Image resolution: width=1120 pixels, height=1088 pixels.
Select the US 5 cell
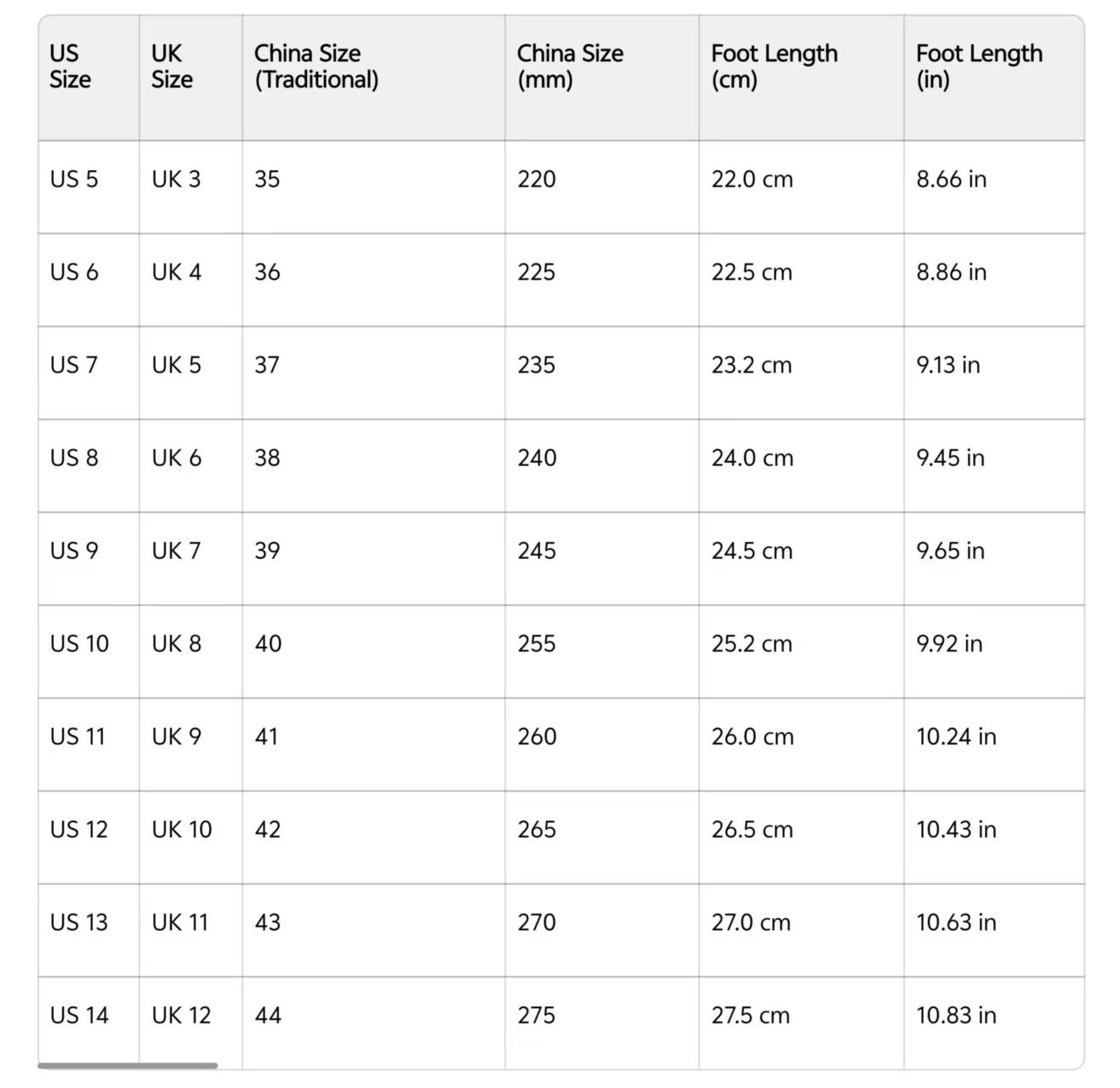point(74,179)
